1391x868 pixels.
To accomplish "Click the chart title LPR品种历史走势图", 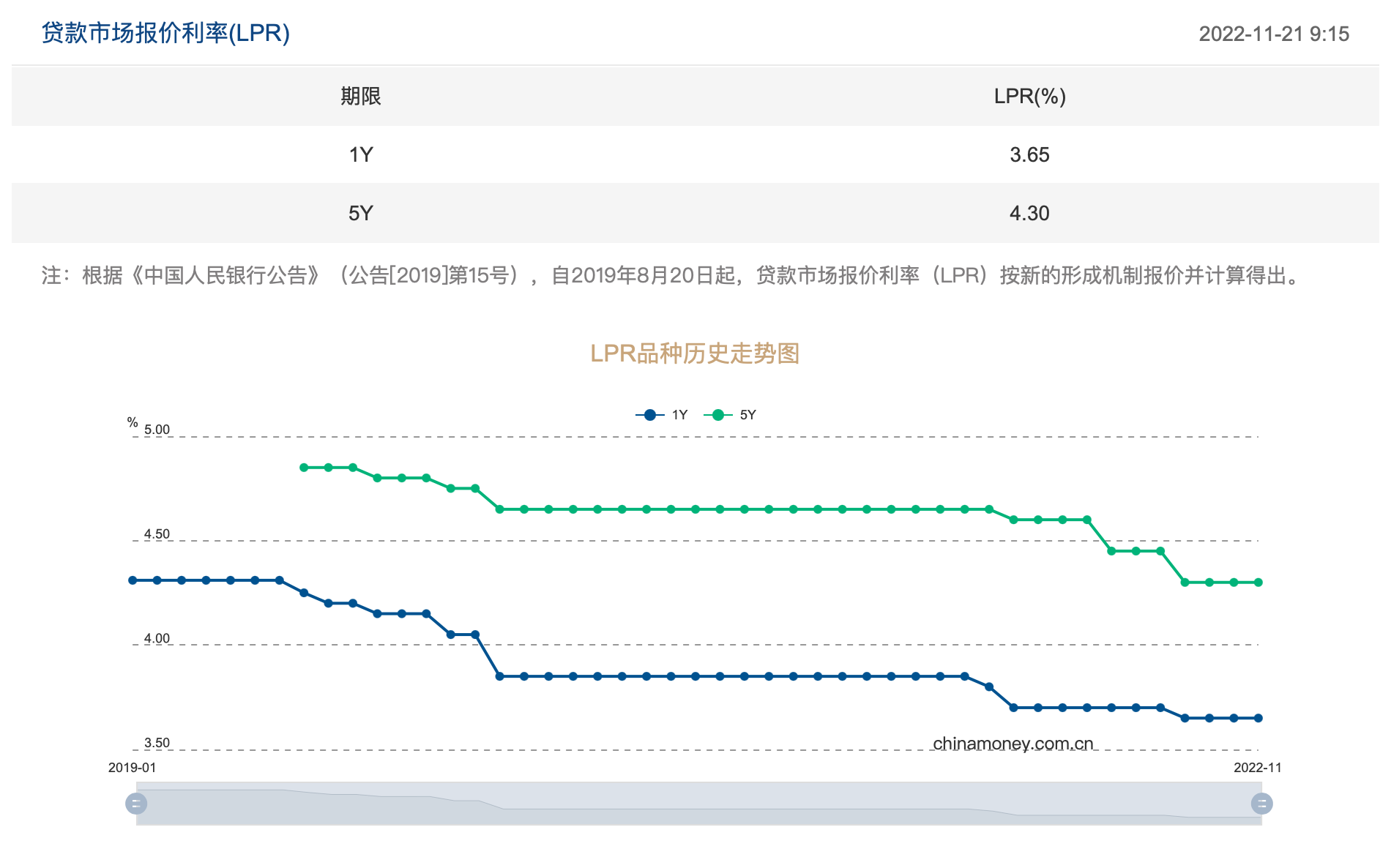I will 695,353.
